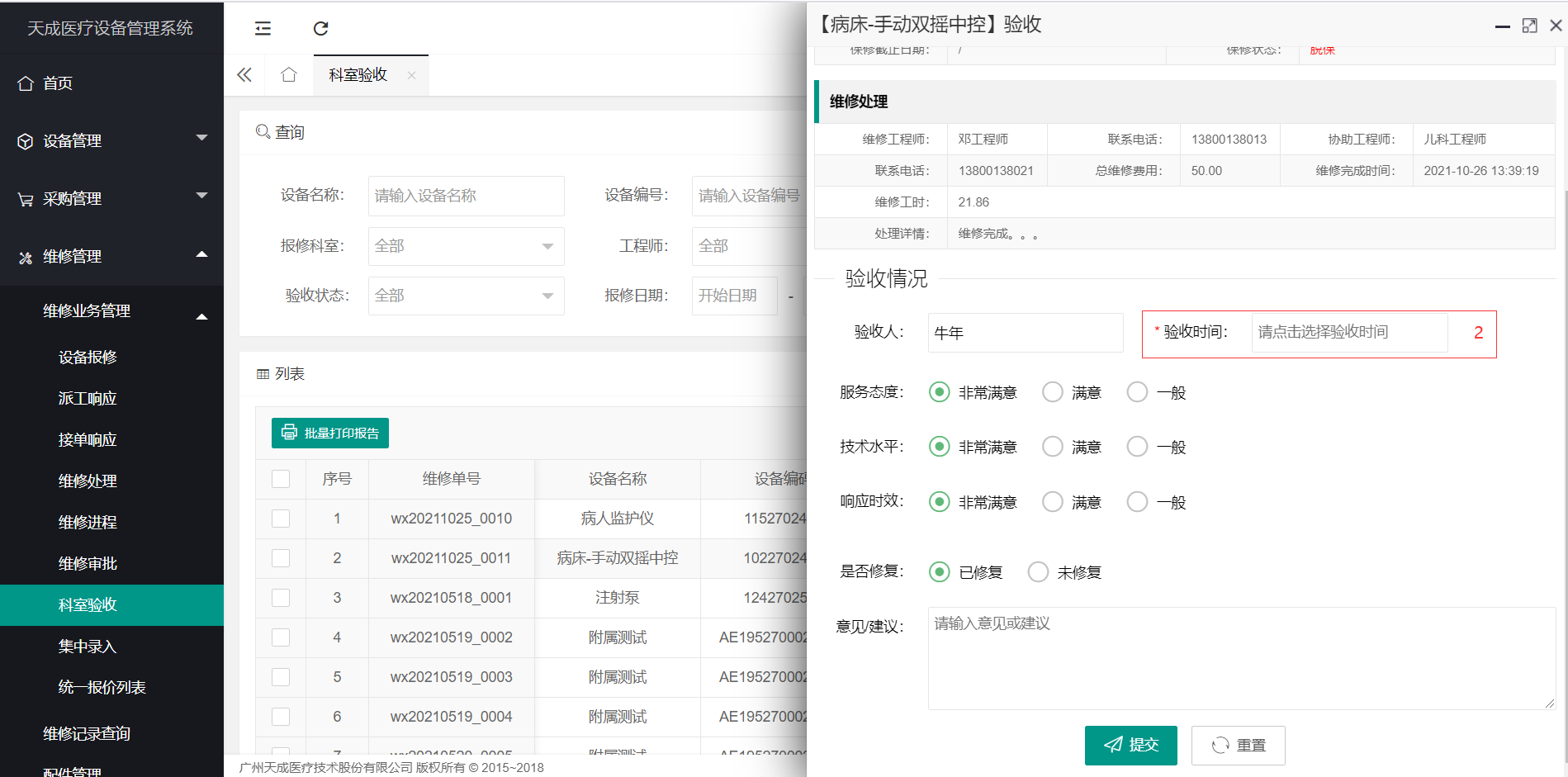Click the 批量打印报告 button
This screenshot has width=1568, height=777.
[x=330, y=433]
